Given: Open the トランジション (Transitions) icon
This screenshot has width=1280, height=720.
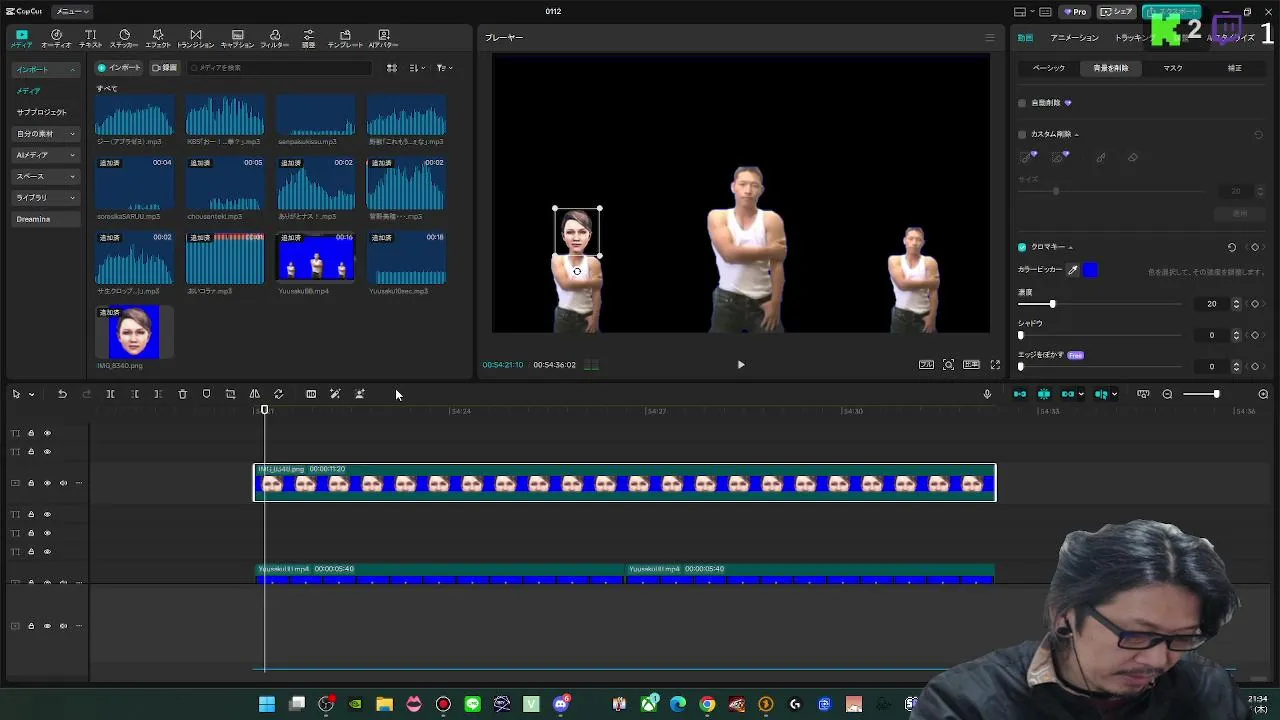Looking at the screenshot, I should point(195,38).
